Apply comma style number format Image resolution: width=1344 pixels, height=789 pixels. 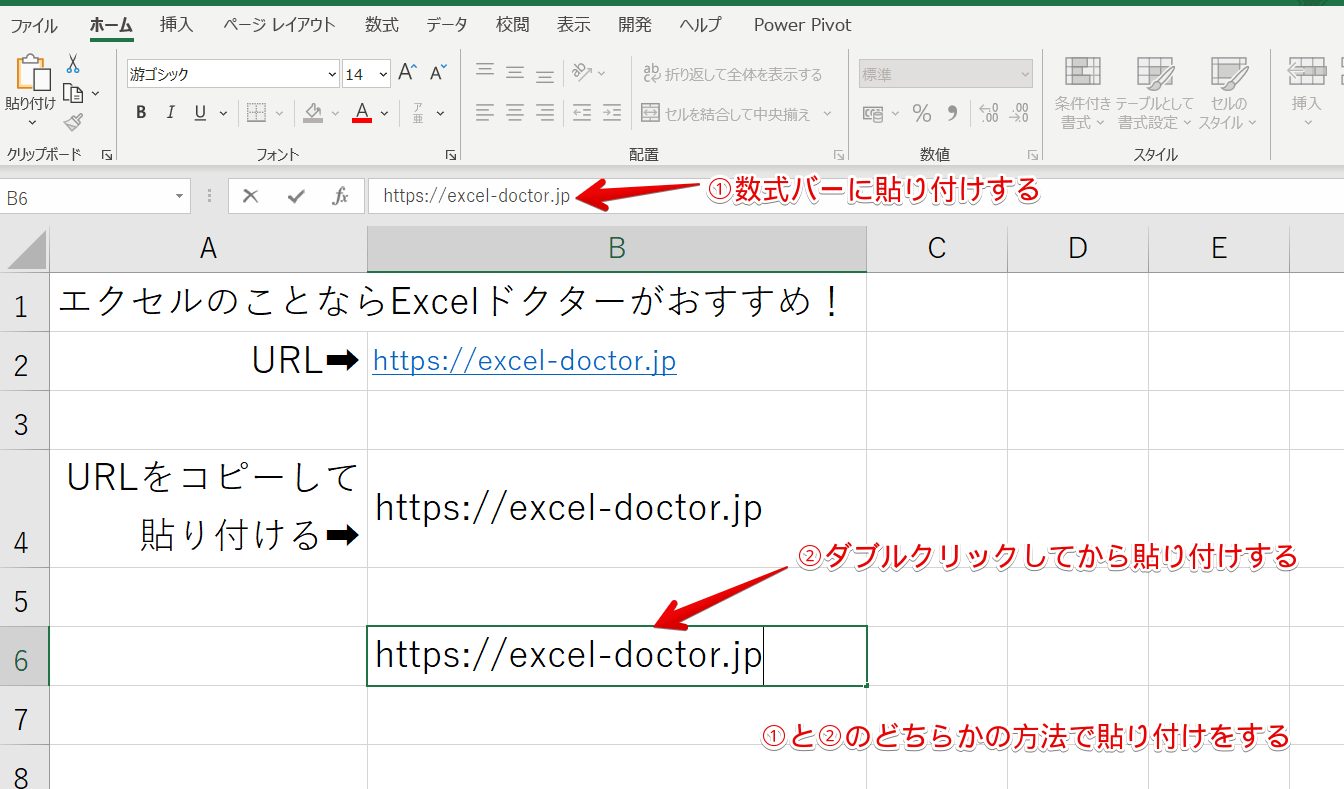coord(952,113)
